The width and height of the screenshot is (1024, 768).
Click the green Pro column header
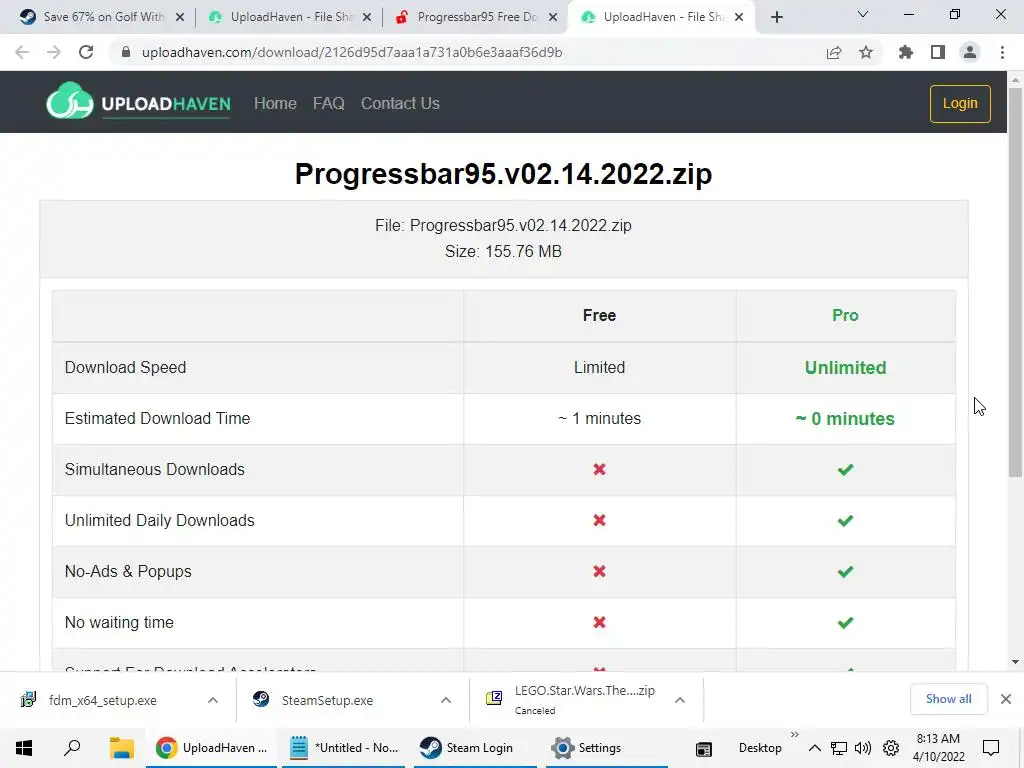pos(845,315)
